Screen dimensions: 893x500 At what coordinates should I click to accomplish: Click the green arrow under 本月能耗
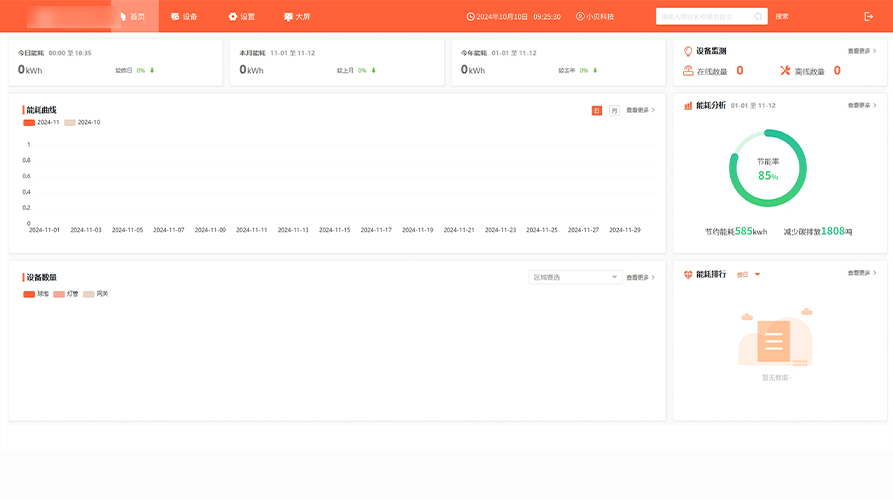tap(374, 71)
